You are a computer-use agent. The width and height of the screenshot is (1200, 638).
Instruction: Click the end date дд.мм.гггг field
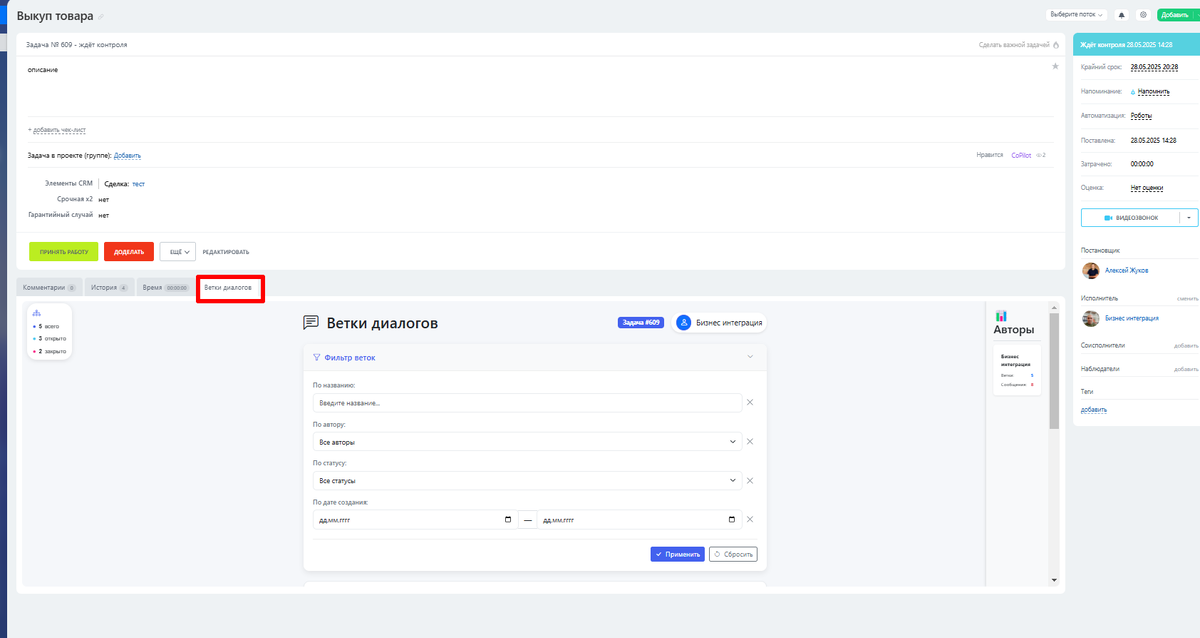639,520
